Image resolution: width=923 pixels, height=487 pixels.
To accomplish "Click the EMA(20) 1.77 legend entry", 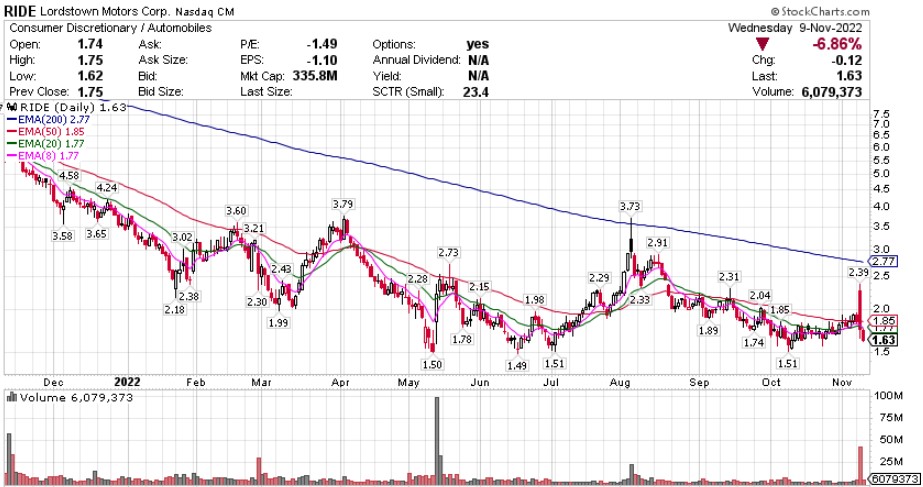I will click(x=46, y=144).
